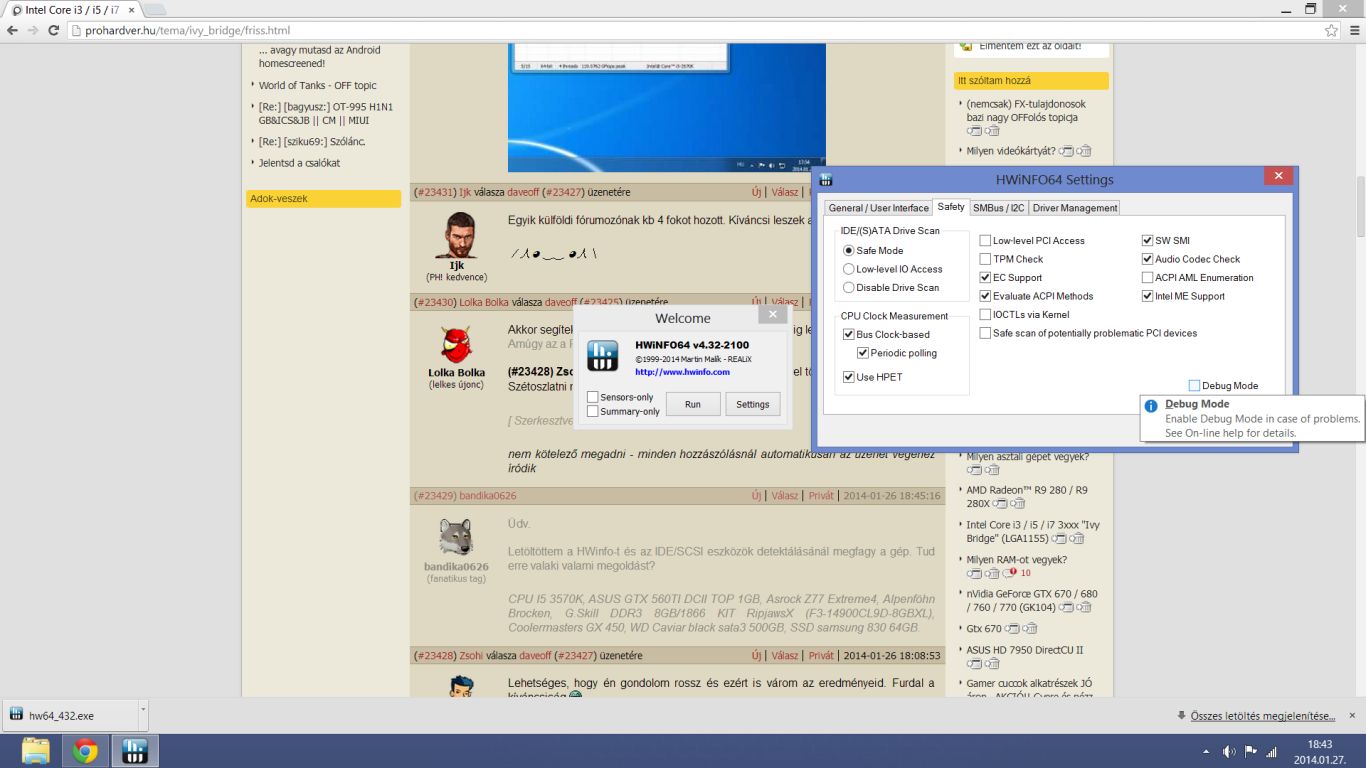Viewport: 1366px width, 768px height.
Task: Show hidden system tray icons
Action: pyautogui.click(x=1208, y=751)
